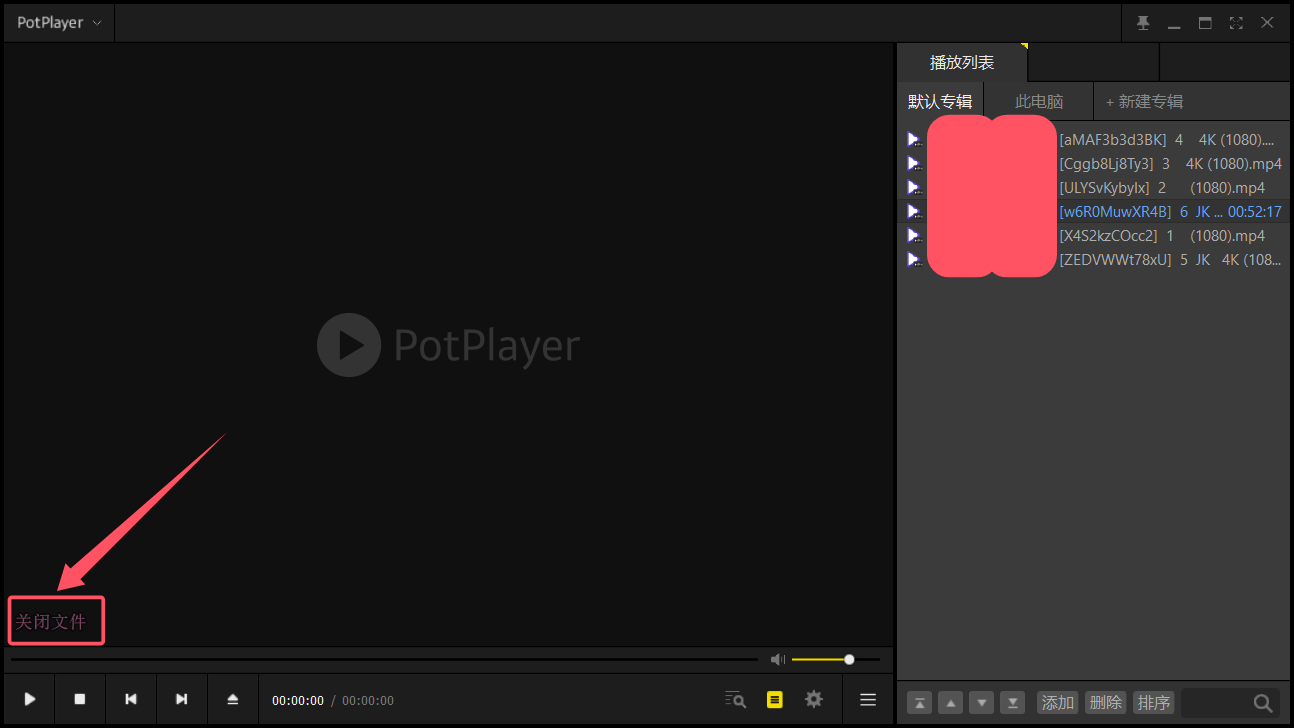1294x728 pixels.
Task: Click the 关闭文件 highlighted button
Action: pos(55,620)
